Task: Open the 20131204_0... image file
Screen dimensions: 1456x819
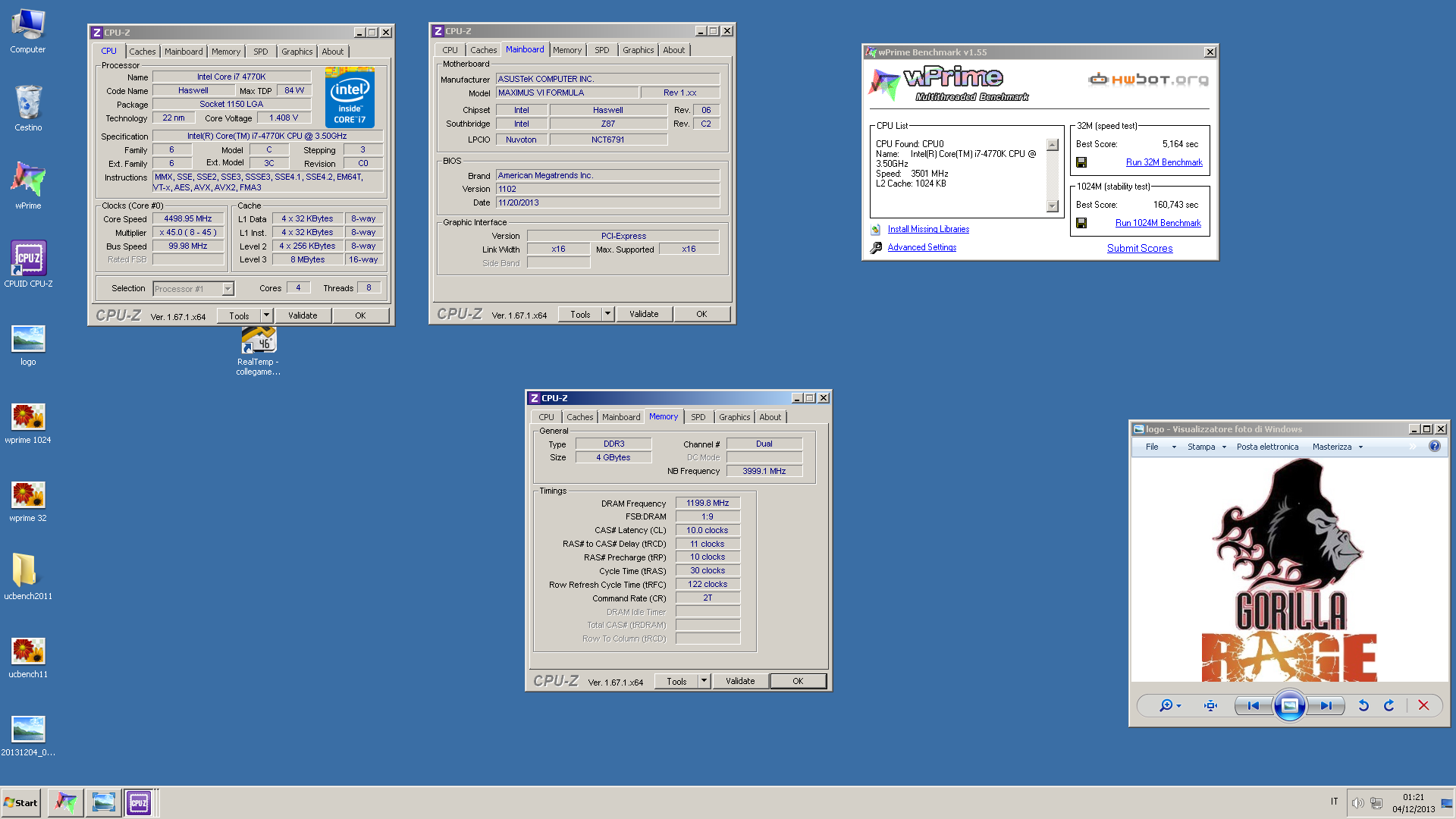Action: (28, 736)
